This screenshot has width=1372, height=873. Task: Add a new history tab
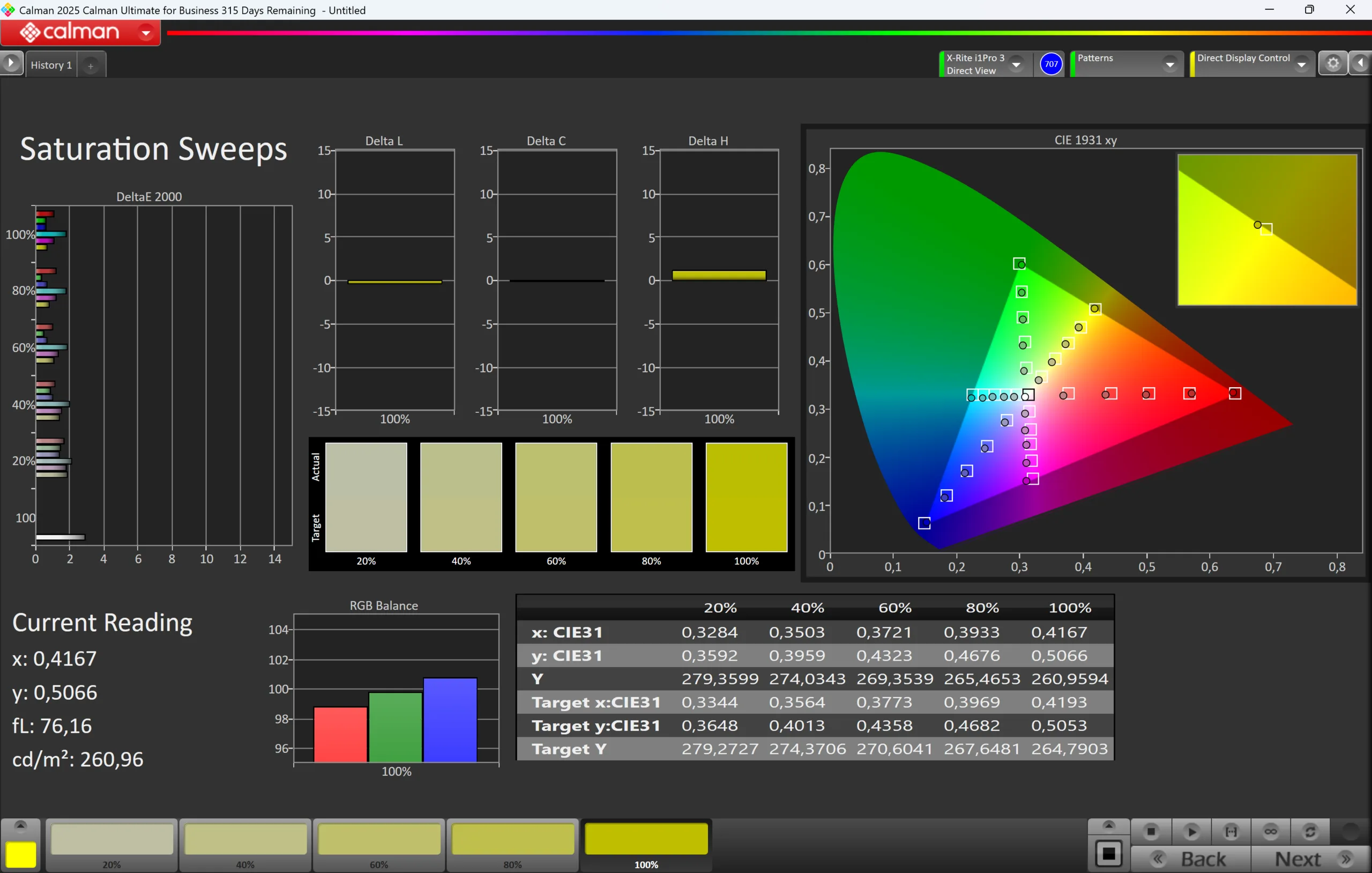(x=91, y=65)
